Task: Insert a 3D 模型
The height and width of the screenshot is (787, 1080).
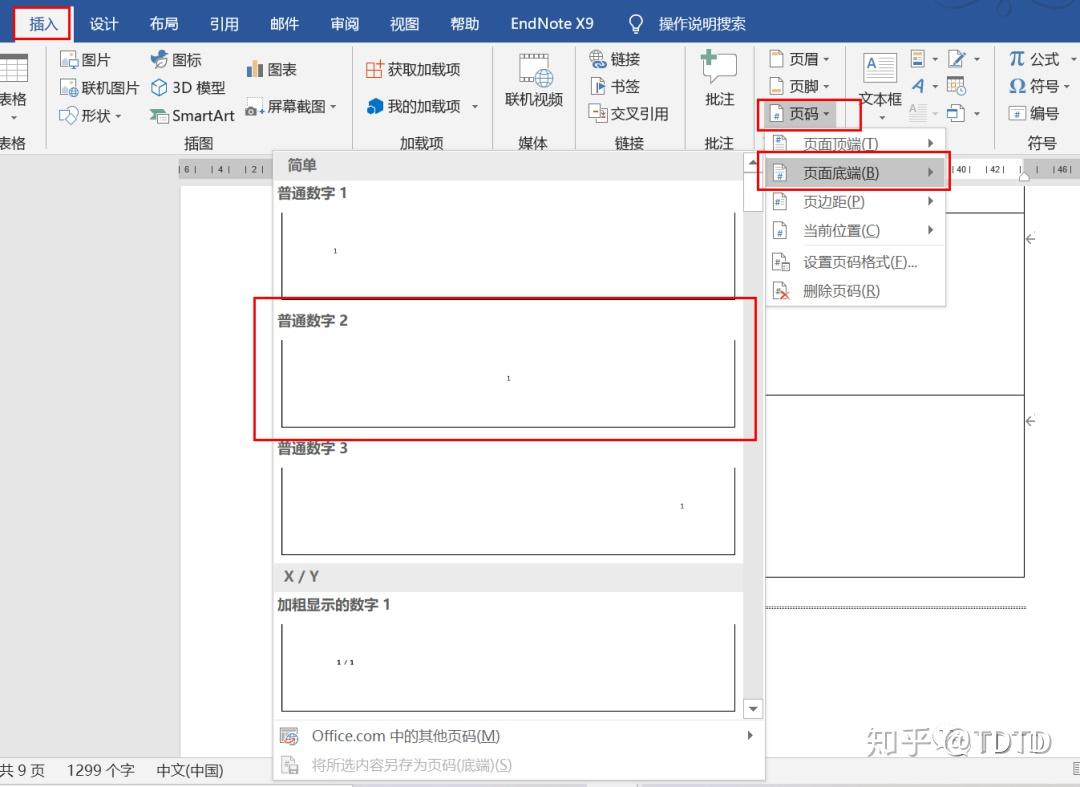Action: coord(188,88)
